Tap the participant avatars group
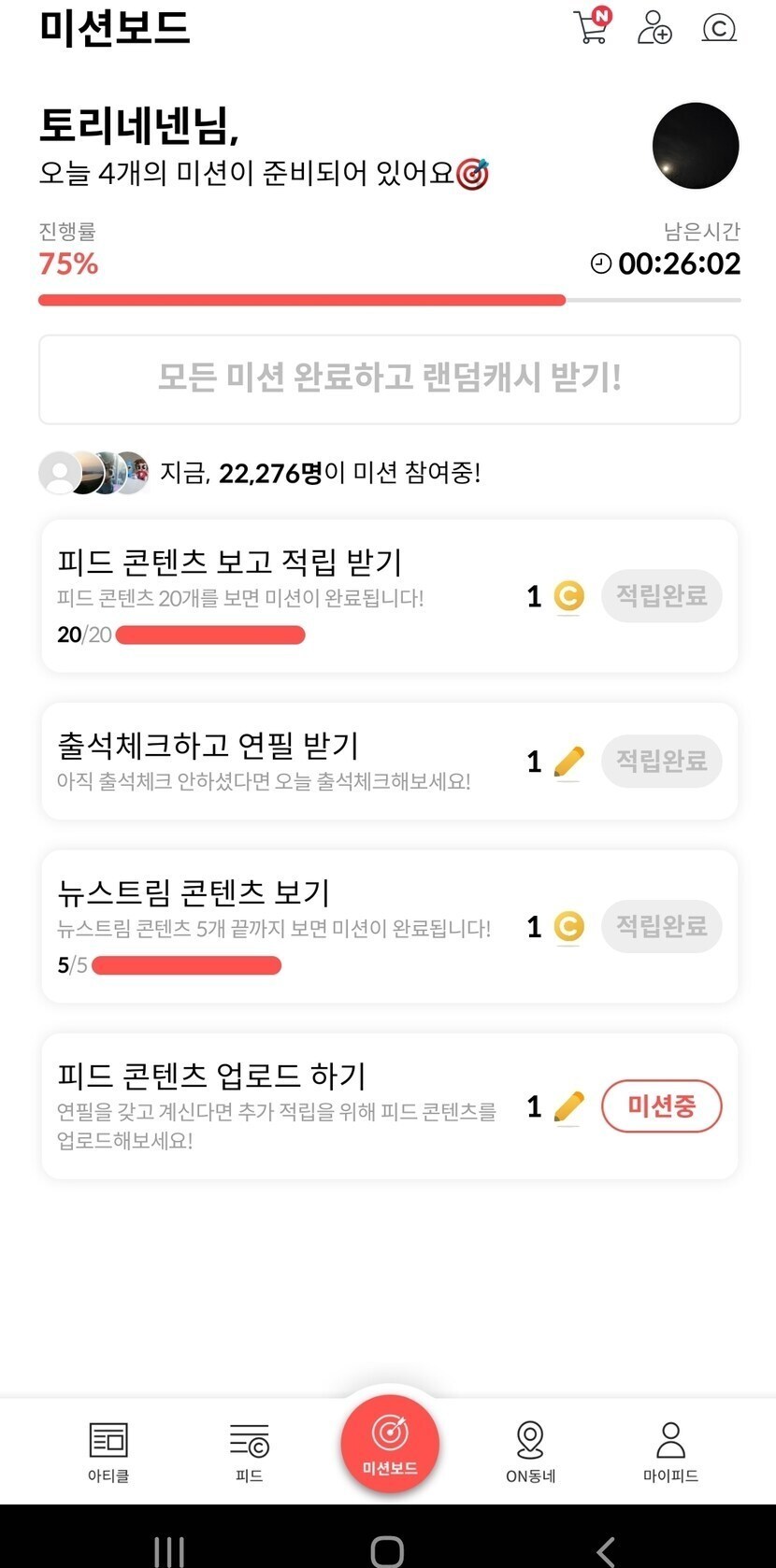776x1568 pixels. 93,473
